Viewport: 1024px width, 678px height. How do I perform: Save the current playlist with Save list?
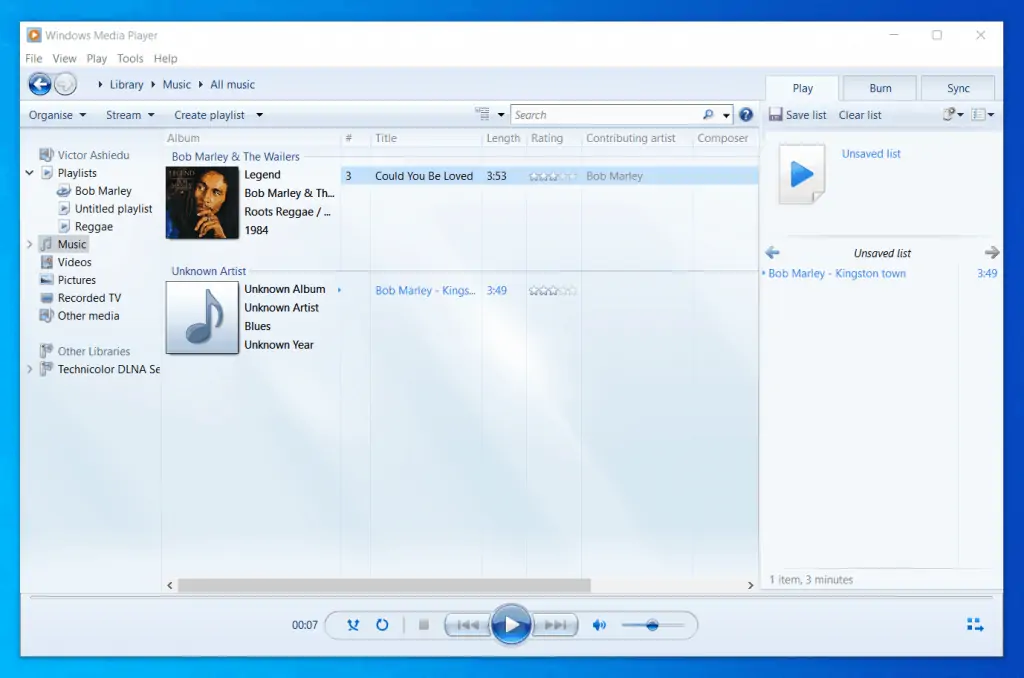[797, 114]
